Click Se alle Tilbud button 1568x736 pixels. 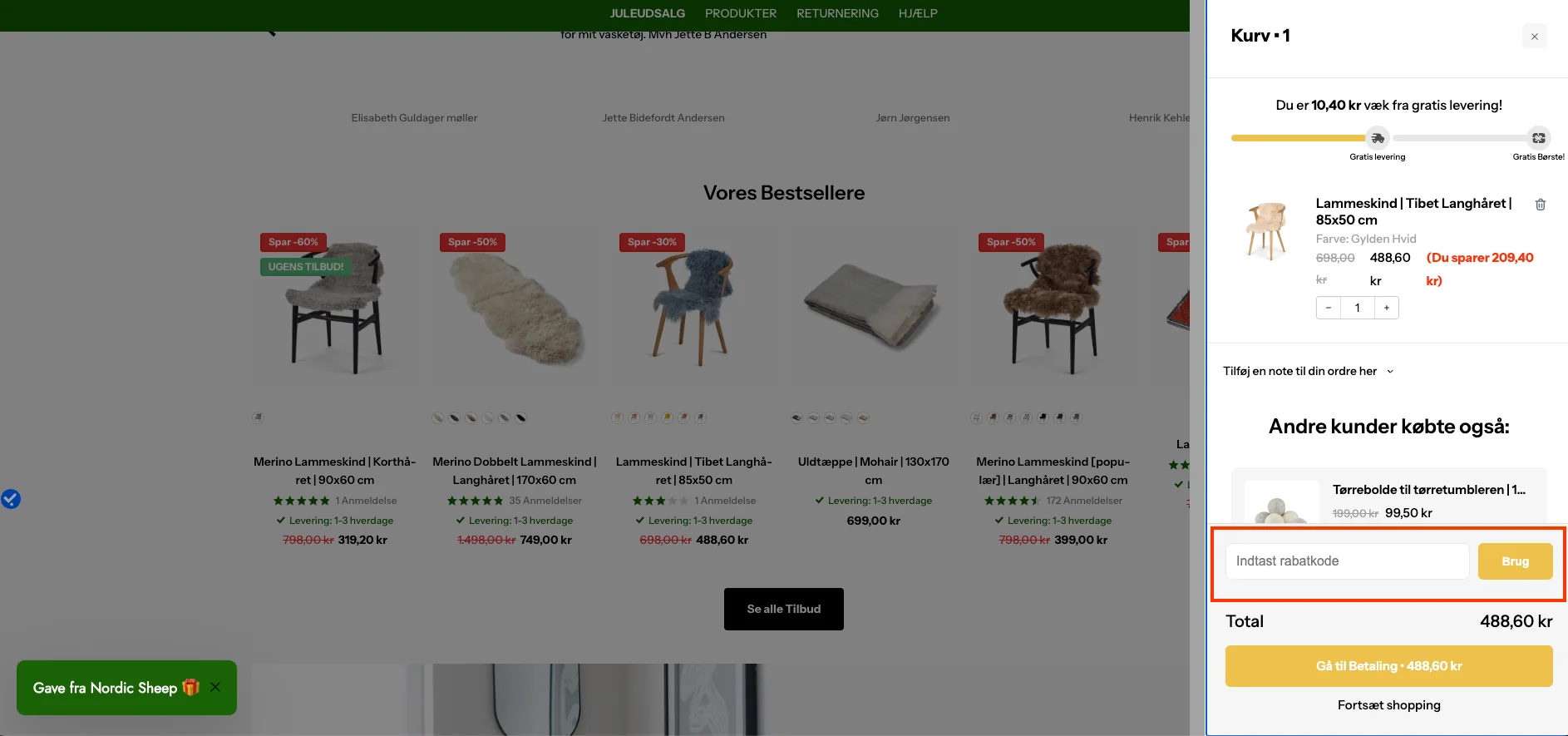783,609
